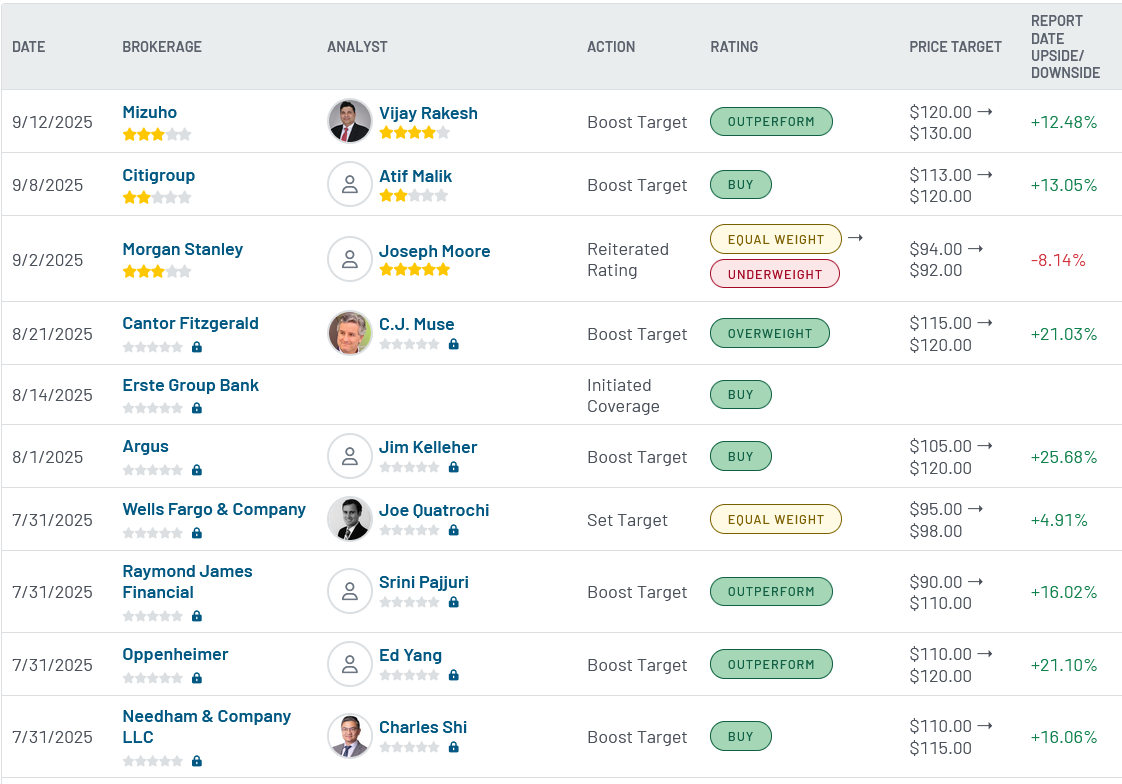Click the Citigroup BUY rating badge
Image resolution: width=1122 pixels, height=784 pixels.
tap(741, 185)
